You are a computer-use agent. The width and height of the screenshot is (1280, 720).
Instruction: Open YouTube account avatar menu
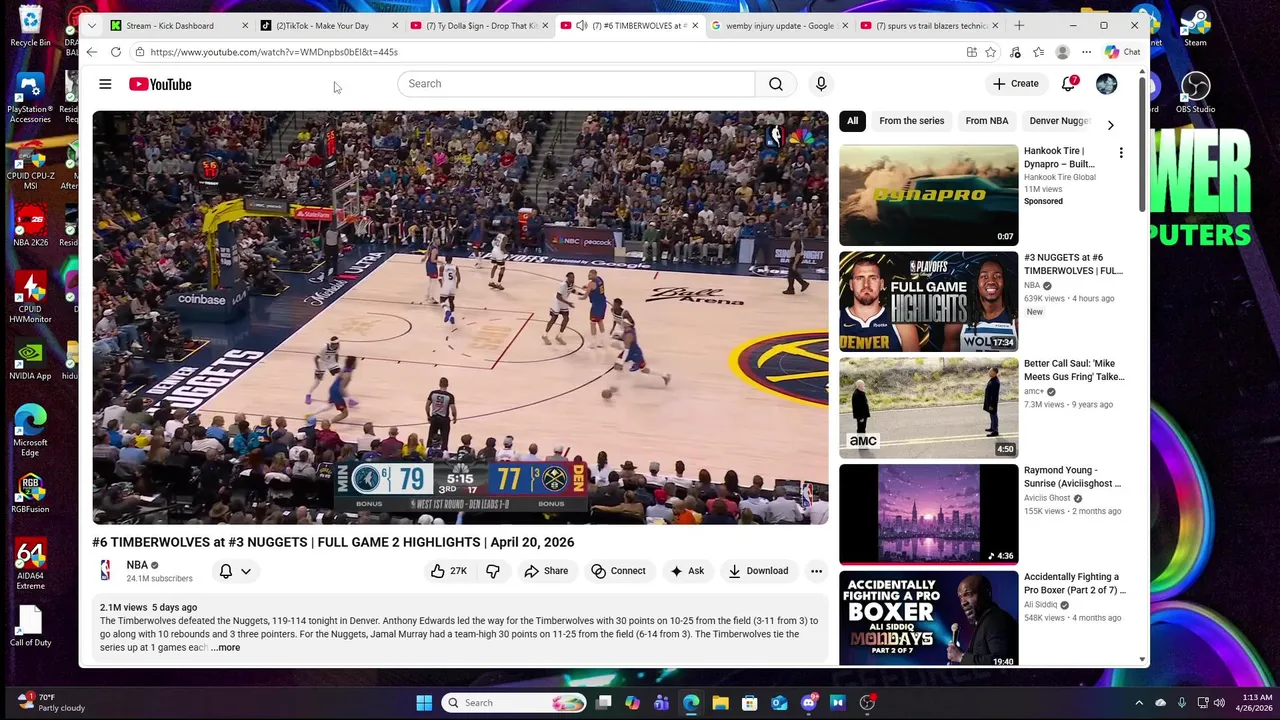1106,84
